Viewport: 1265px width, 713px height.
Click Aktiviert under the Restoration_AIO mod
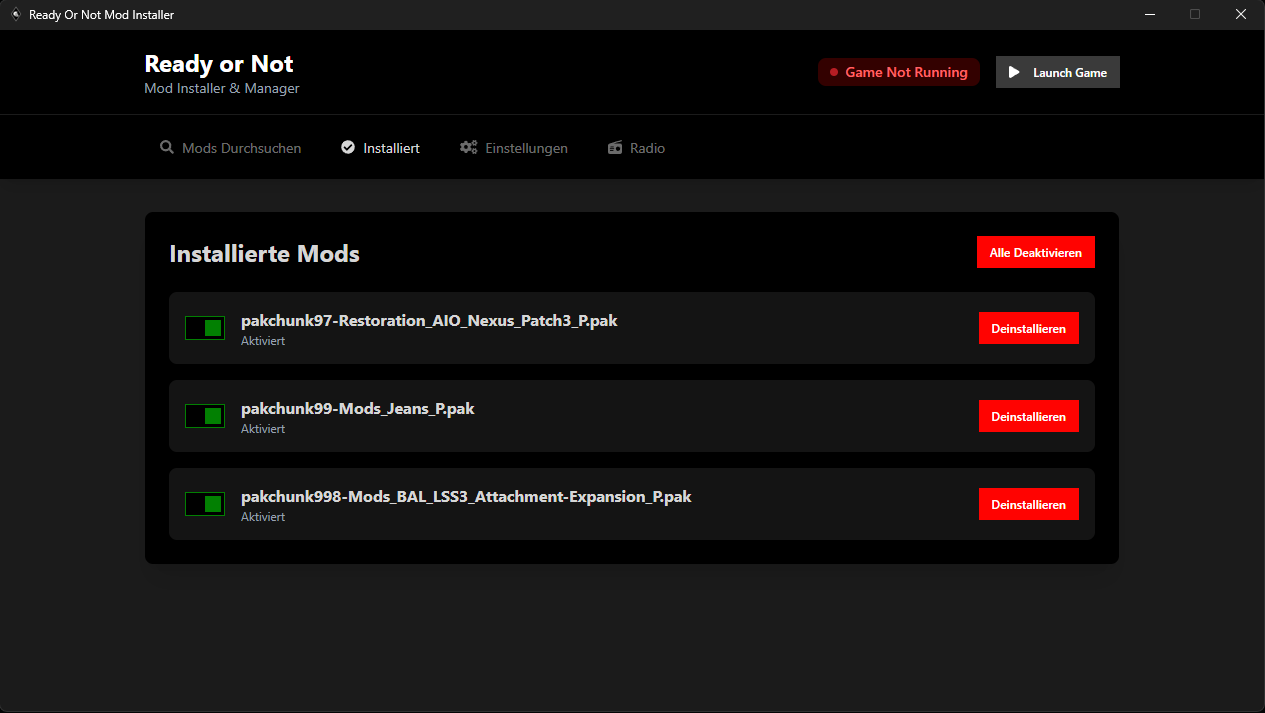263,341
